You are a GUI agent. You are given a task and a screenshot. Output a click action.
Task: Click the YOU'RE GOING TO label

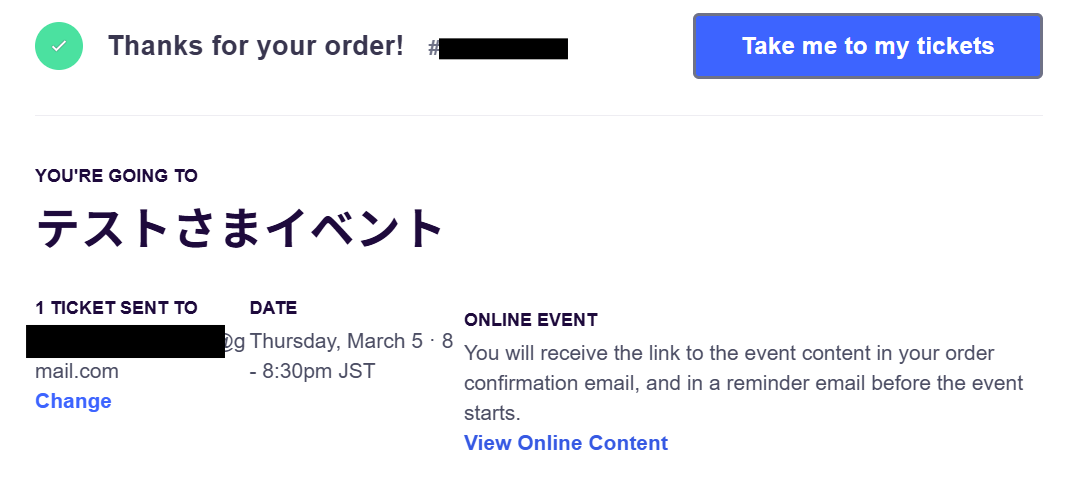[116, 176]
